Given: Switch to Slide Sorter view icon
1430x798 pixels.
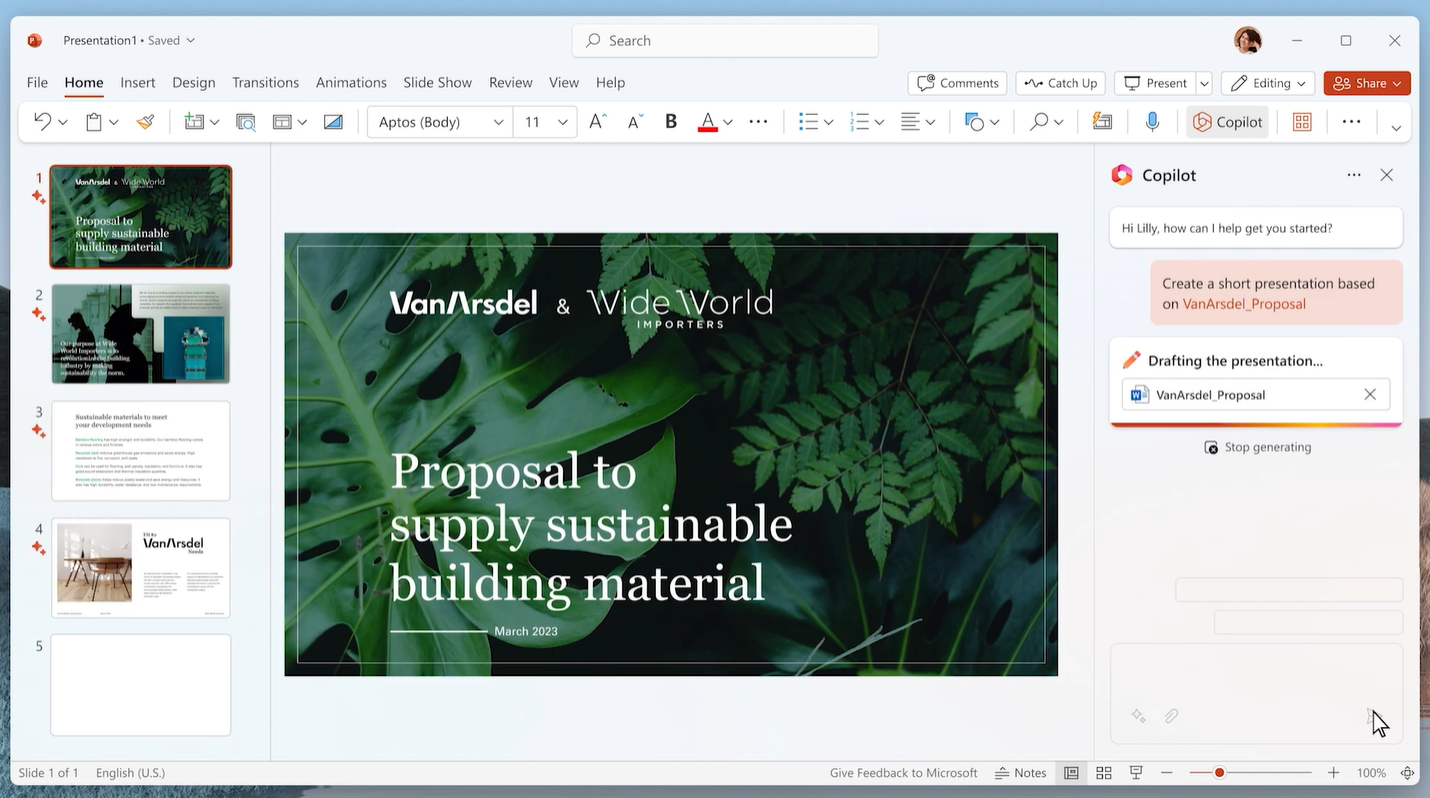Looking at the screenshot, I should coord(1104,773).
